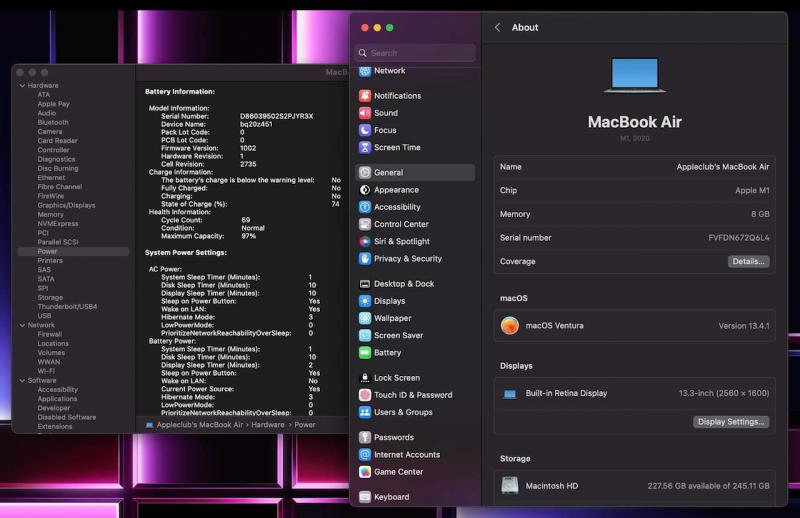Select NVMExpress in Hardware list
800x518 pixels.
point(58,224)
